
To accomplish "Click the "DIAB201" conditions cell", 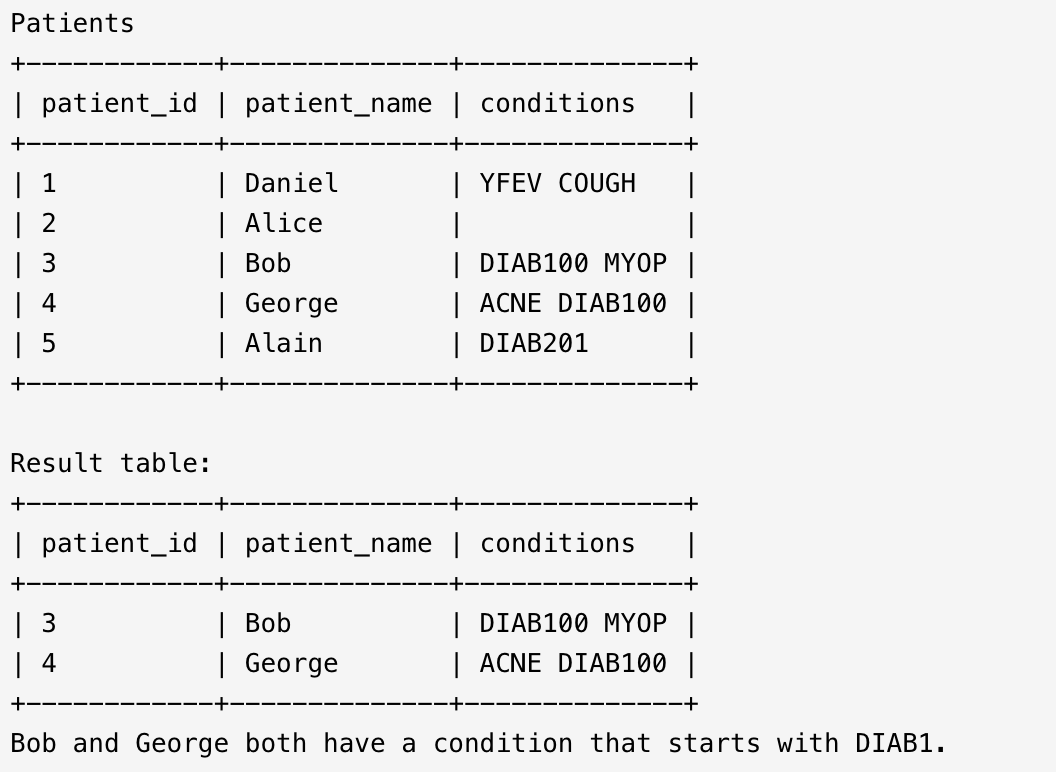I will pyautogui.click(x=534, y=344).
